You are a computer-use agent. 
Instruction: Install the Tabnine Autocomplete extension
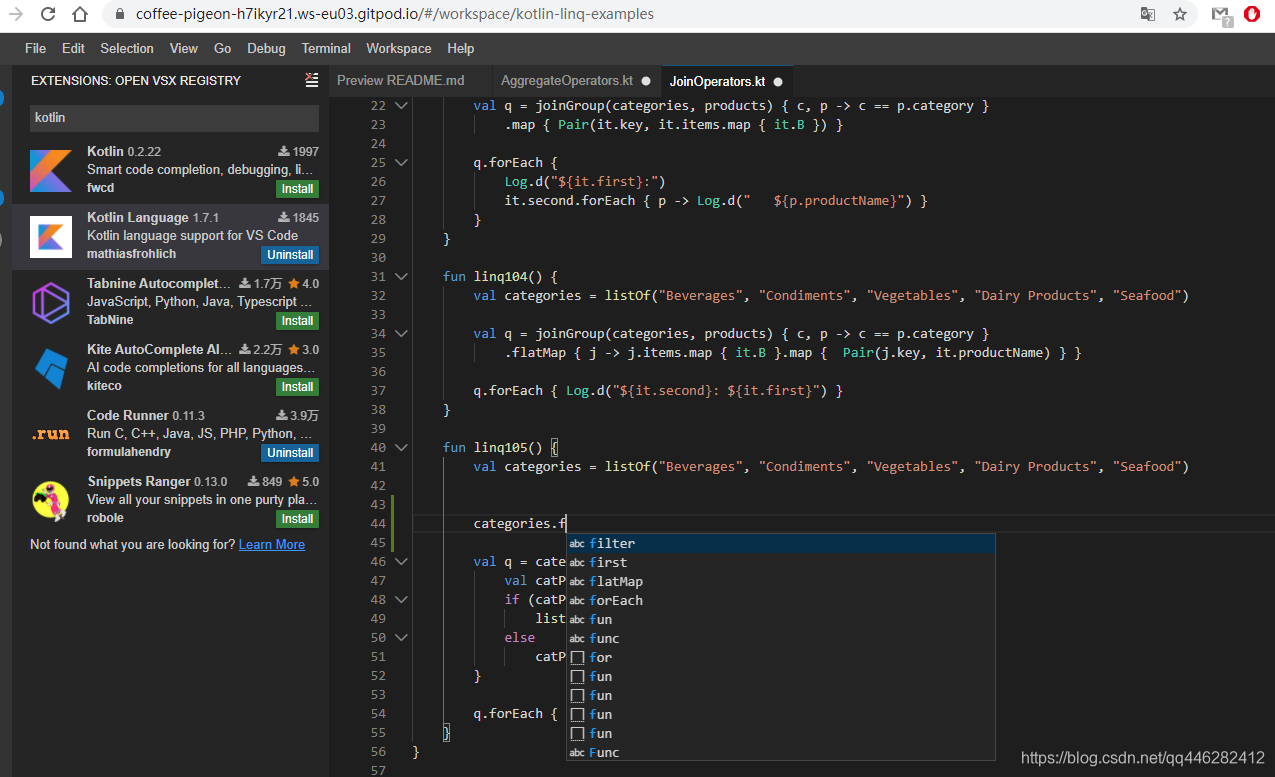point(297,321)
